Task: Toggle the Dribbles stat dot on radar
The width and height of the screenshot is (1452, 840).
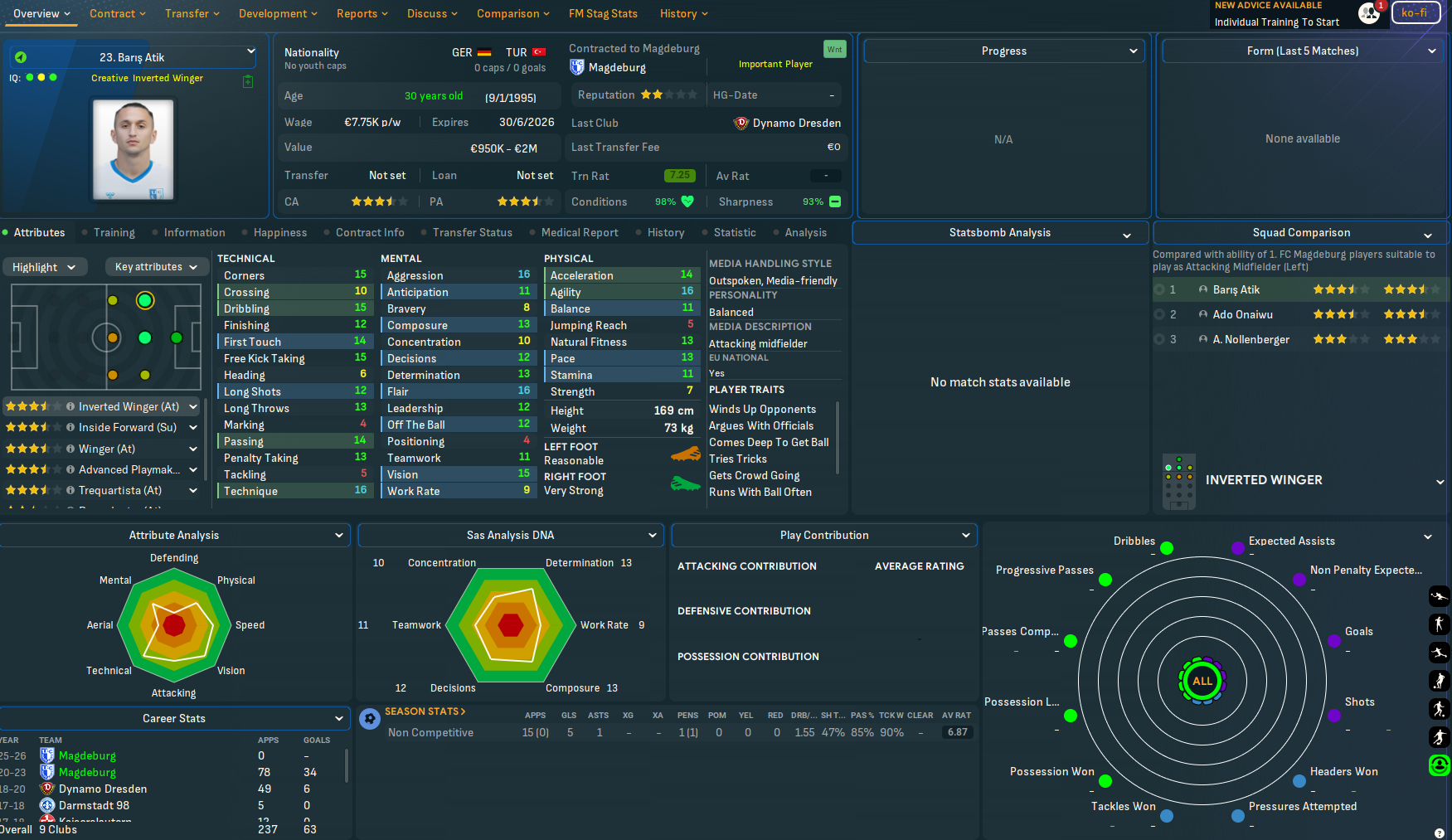Action: [x=1167, y=548]
